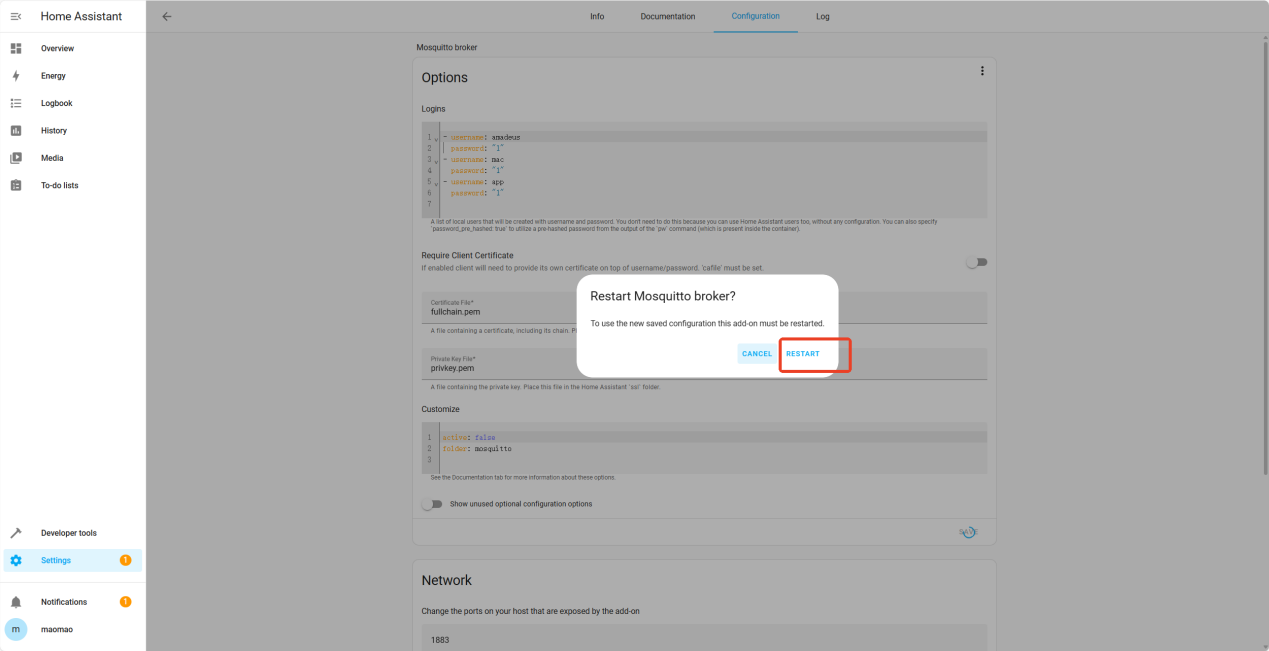Click the 1883 port input field
The height and width of the screenshot is (651, 1269).
coord(704,639)
